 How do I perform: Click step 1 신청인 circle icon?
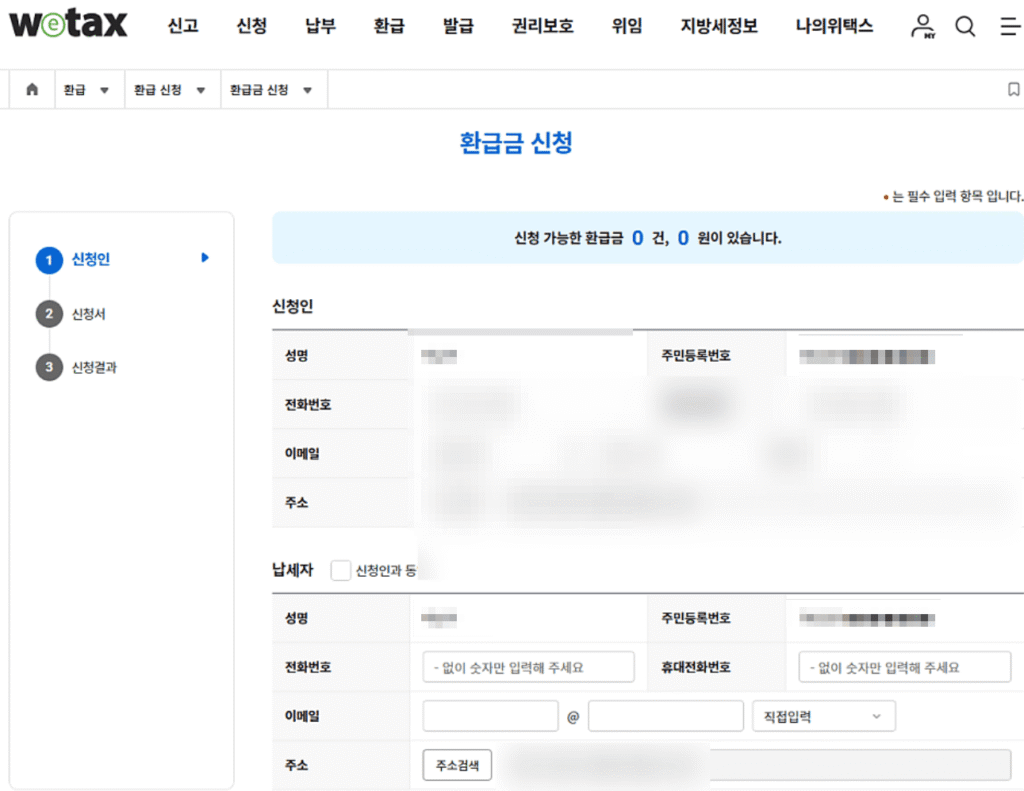tap(49, 260)
